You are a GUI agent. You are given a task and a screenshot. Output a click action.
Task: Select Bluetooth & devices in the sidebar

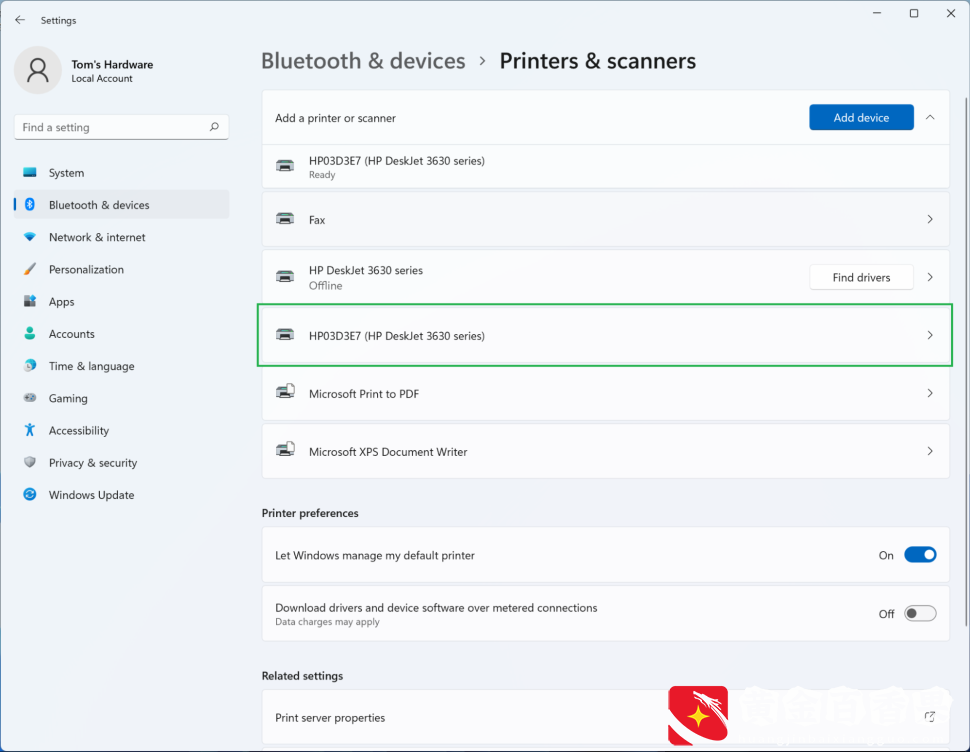tap(121, 205)
